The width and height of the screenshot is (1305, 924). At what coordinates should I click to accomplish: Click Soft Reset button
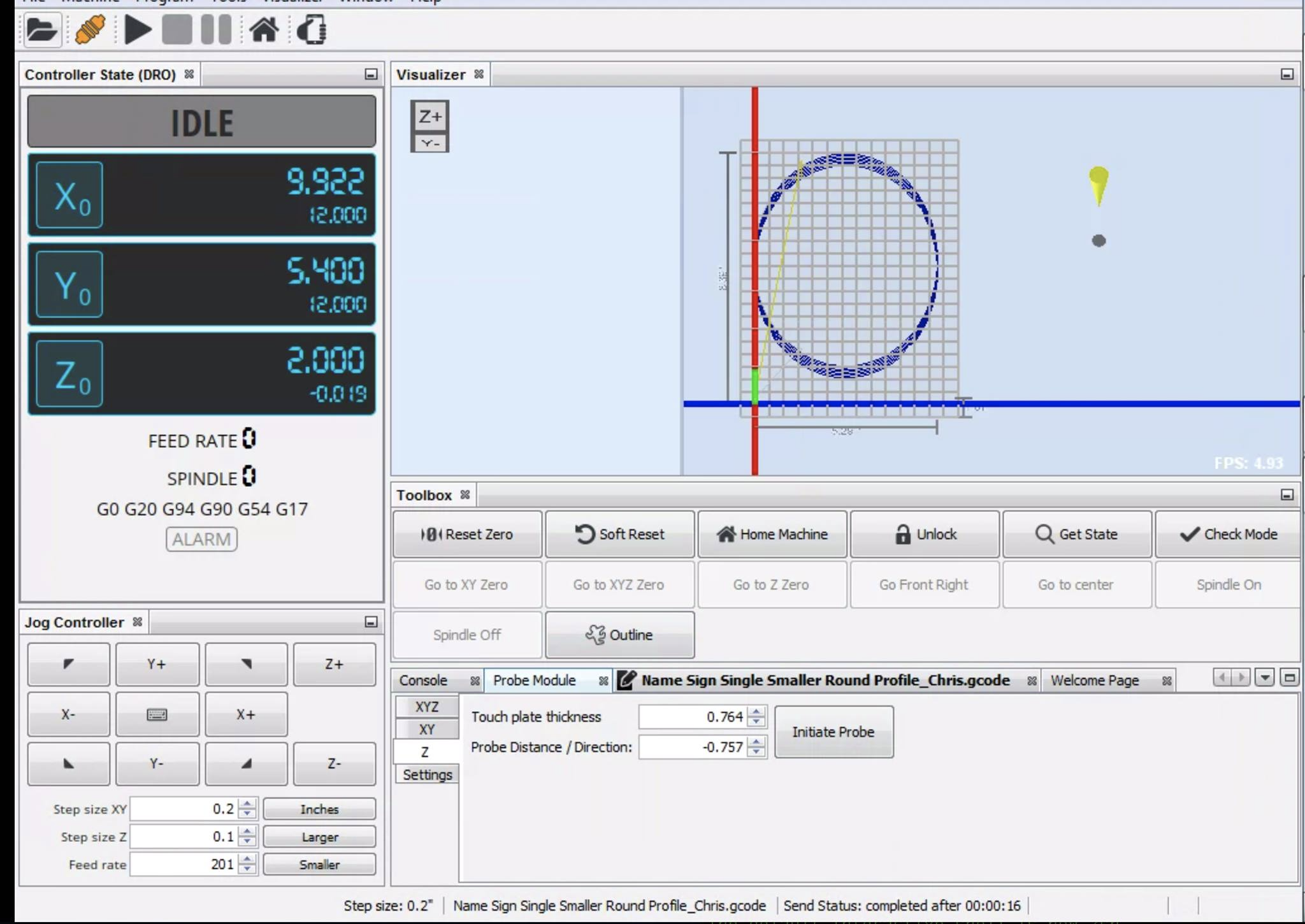coord(619,534)
